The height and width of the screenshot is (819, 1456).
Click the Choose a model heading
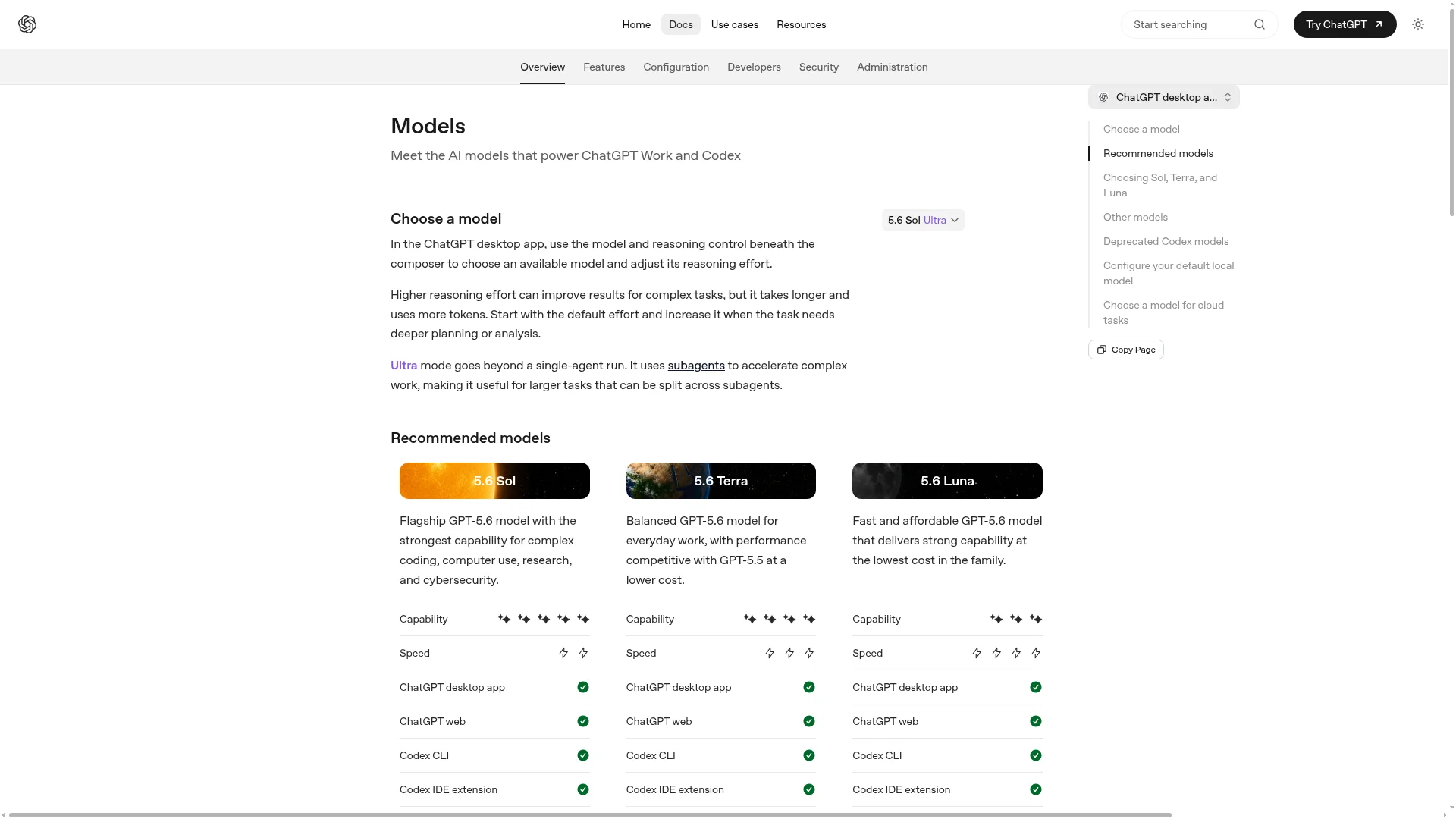tap(446, 219)
